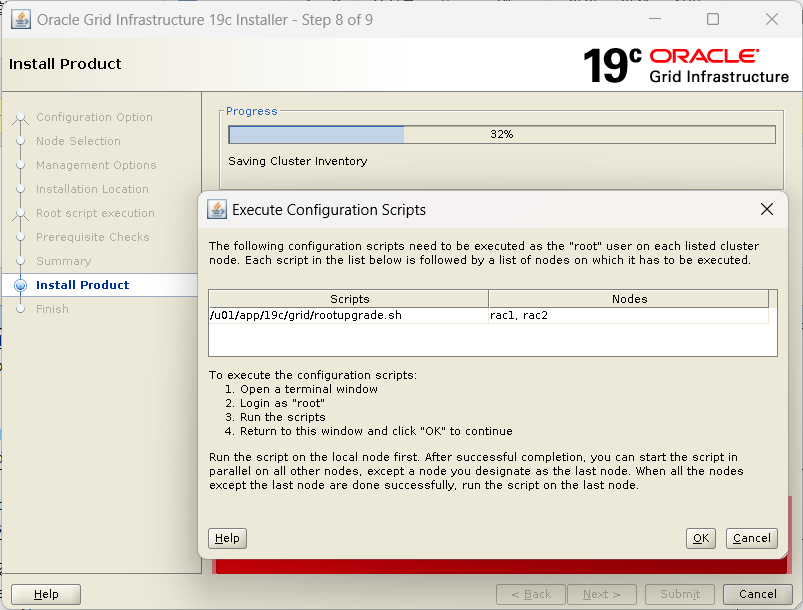803x610 pixels.
Task: Select the Install Product step
Action: 82,285
